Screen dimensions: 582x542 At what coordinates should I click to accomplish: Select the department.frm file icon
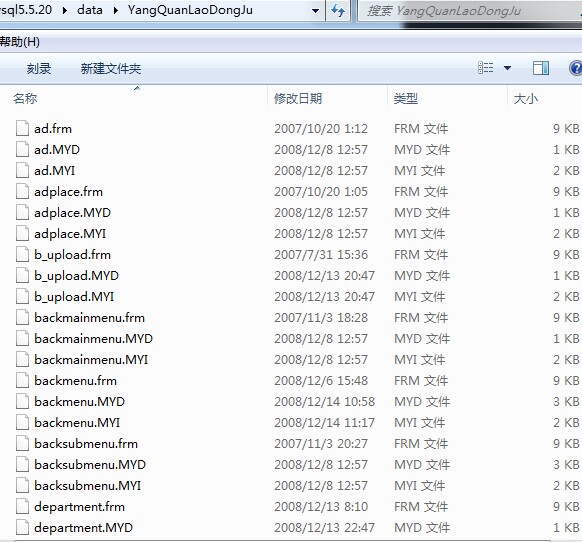tap(22, 507)
